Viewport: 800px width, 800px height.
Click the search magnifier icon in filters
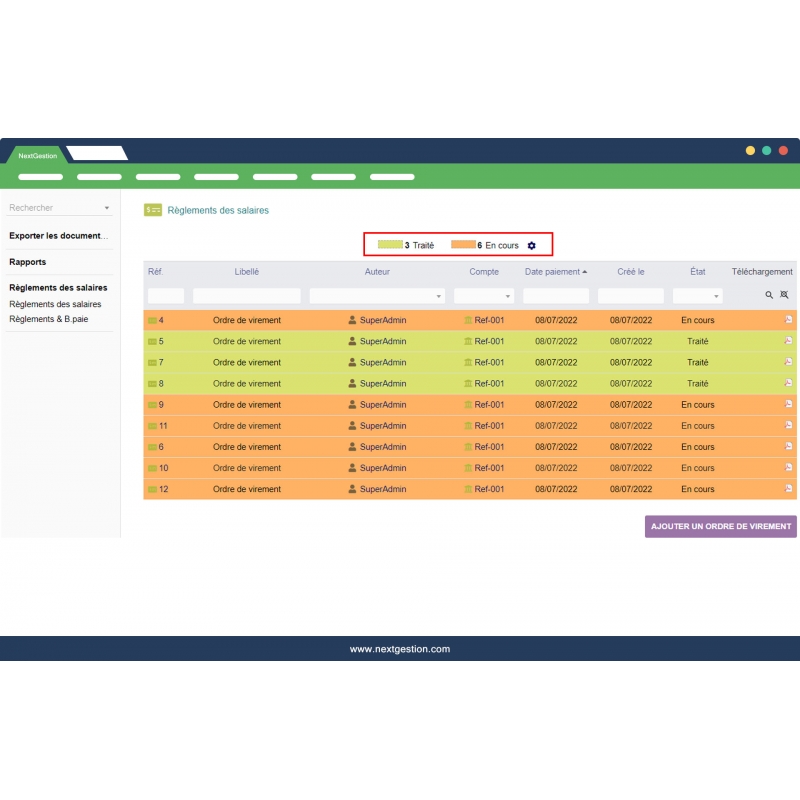(x=769, y=295)
